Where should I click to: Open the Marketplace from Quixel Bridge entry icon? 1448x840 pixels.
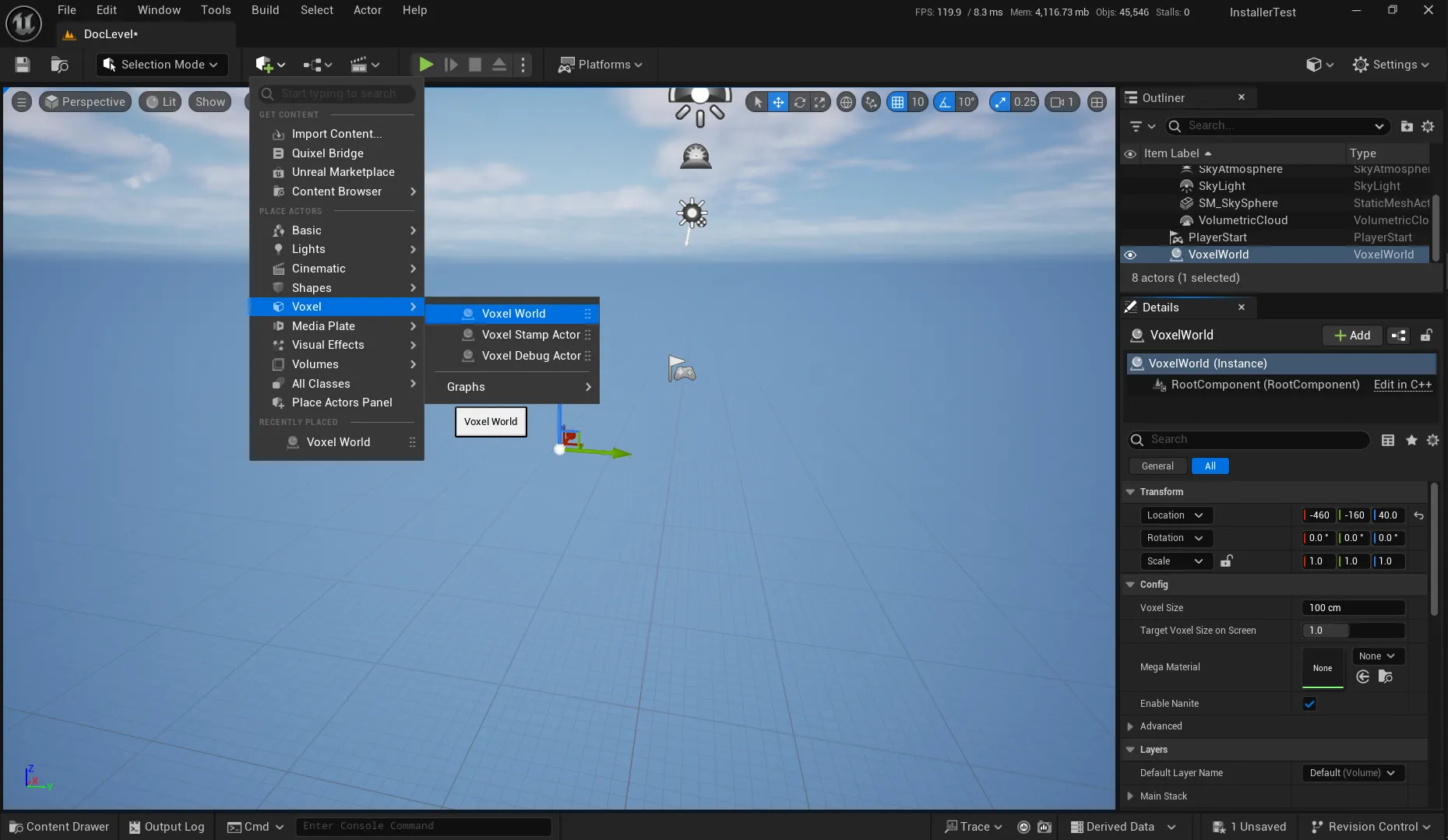(279, 153)
